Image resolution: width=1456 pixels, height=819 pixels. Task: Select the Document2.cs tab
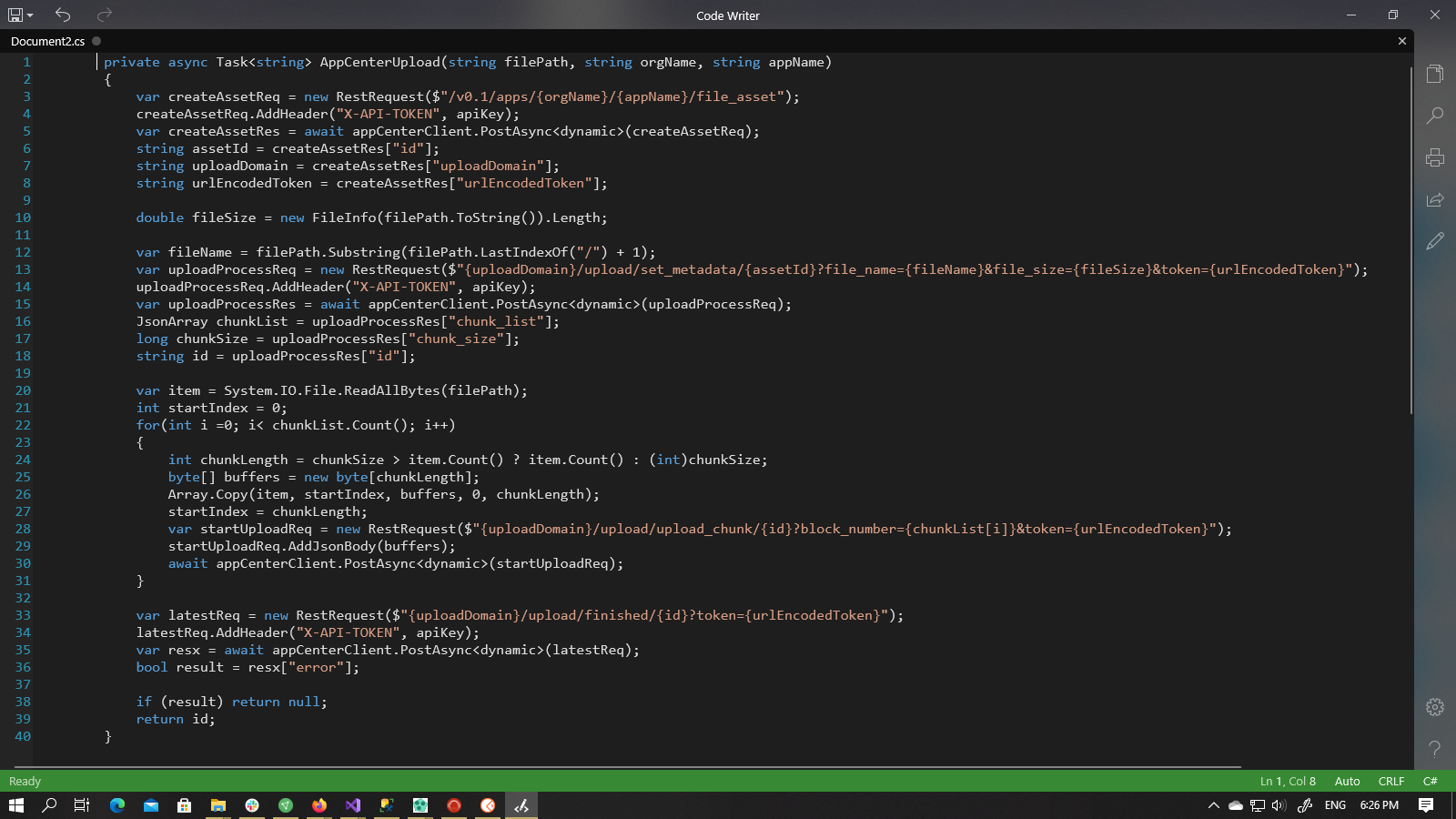coord(47,41)
